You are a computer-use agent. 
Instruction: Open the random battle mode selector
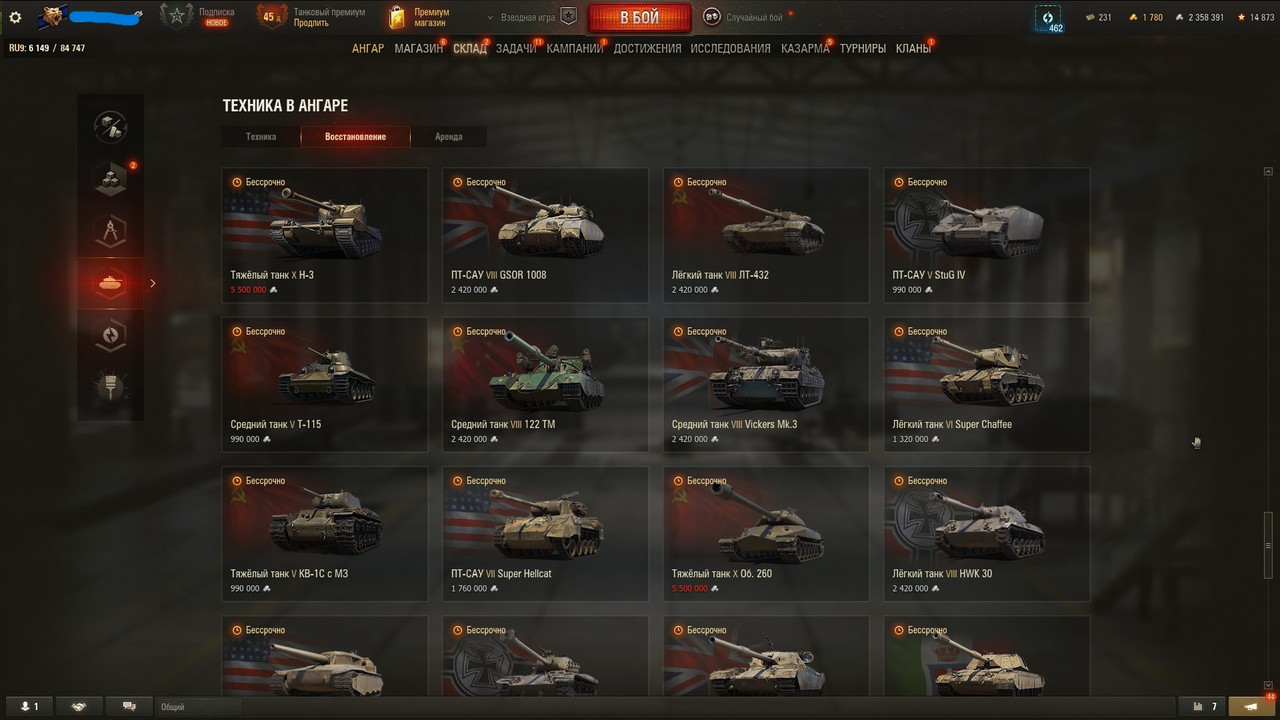(746, 17)
